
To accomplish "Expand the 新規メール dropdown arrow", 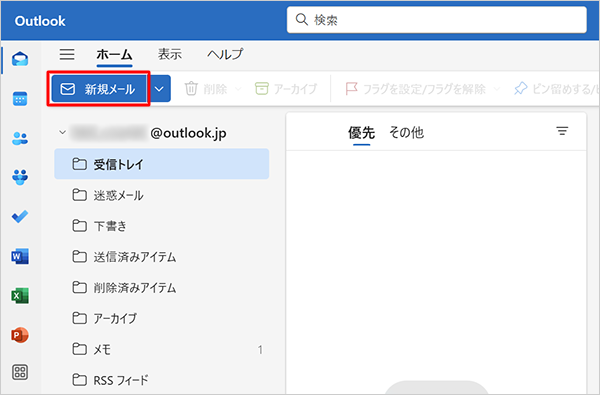I will pyautogui.click(x=159, y=89).
